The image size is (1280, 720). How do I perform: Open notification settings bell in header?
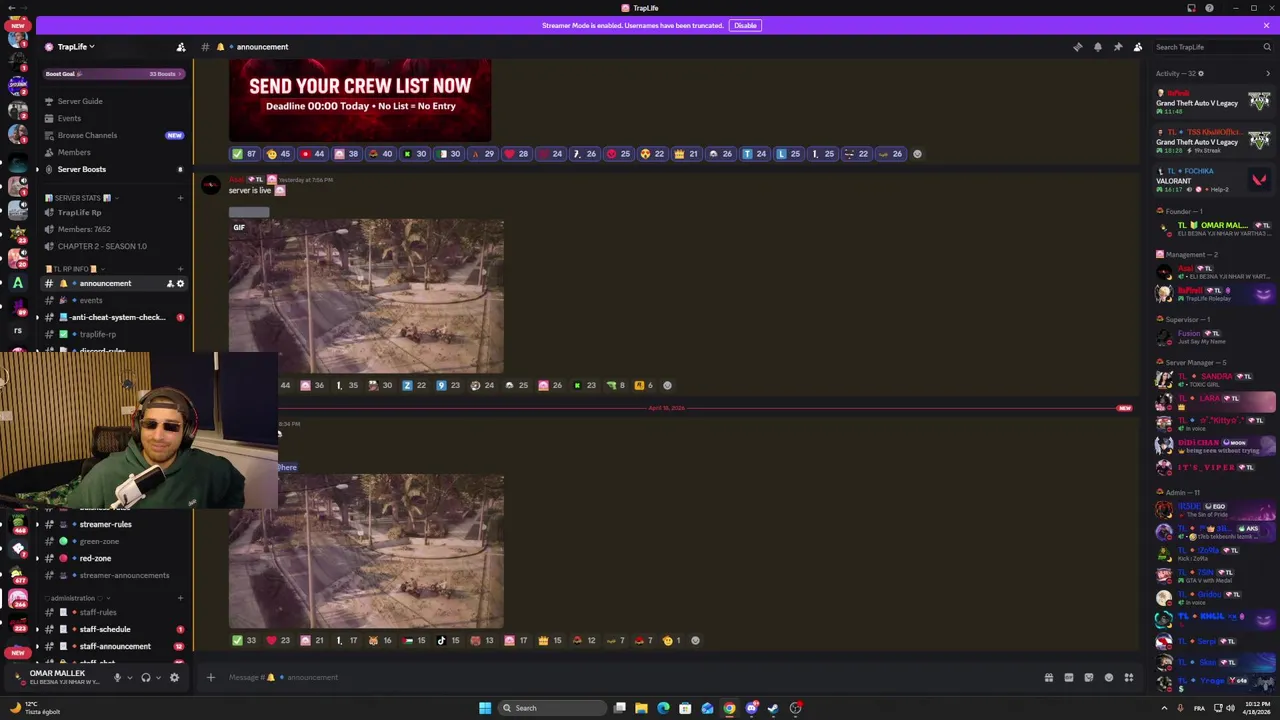1098,47
